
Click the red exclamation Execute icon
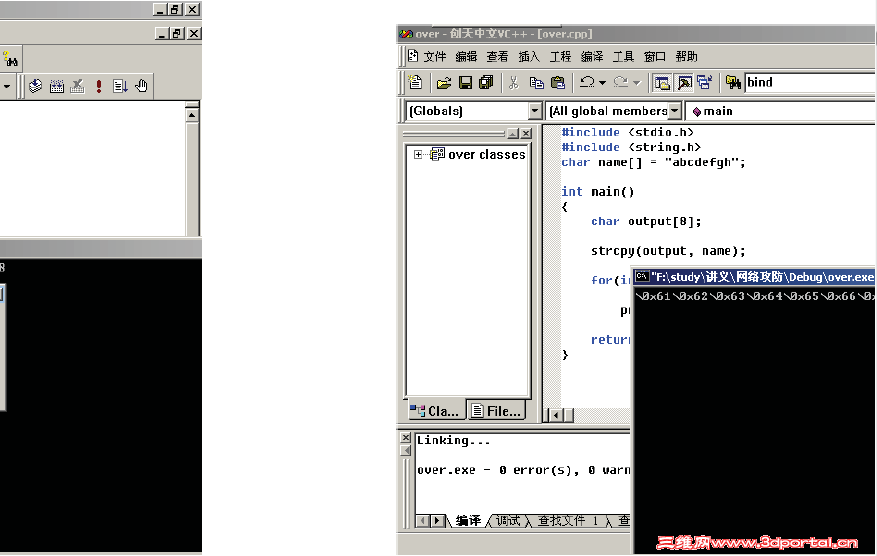tap(99, 86)
